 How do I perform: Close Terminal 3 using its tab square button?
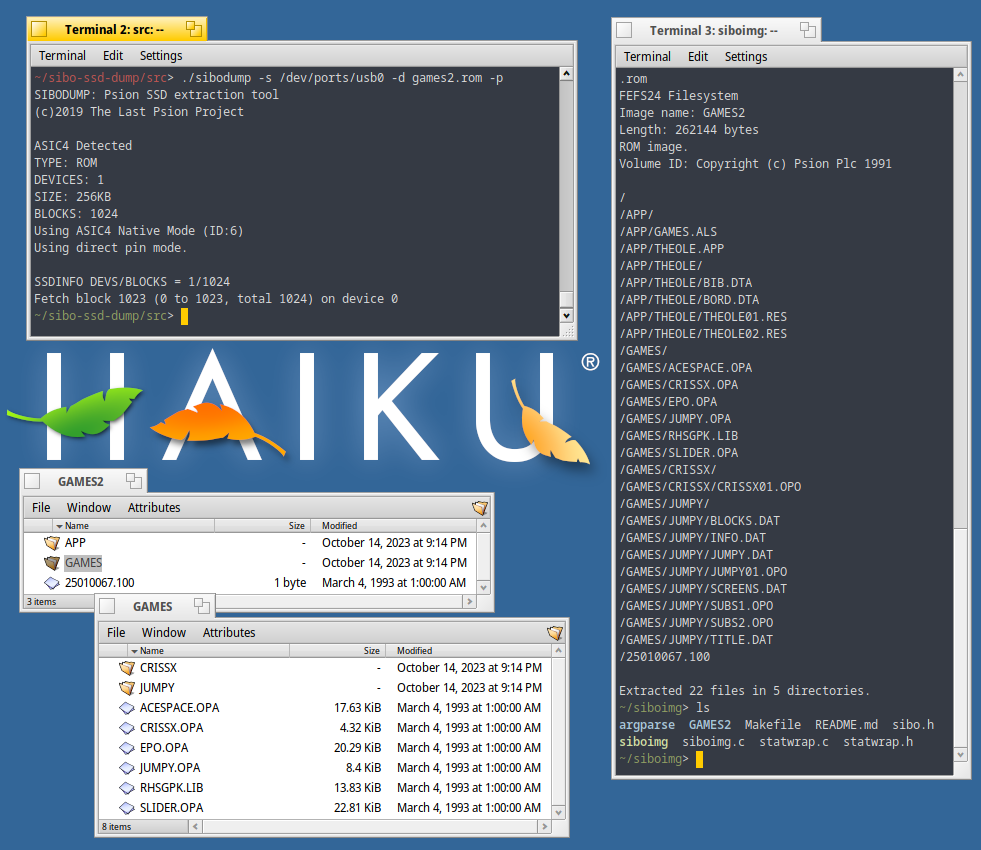coord(624,30)
